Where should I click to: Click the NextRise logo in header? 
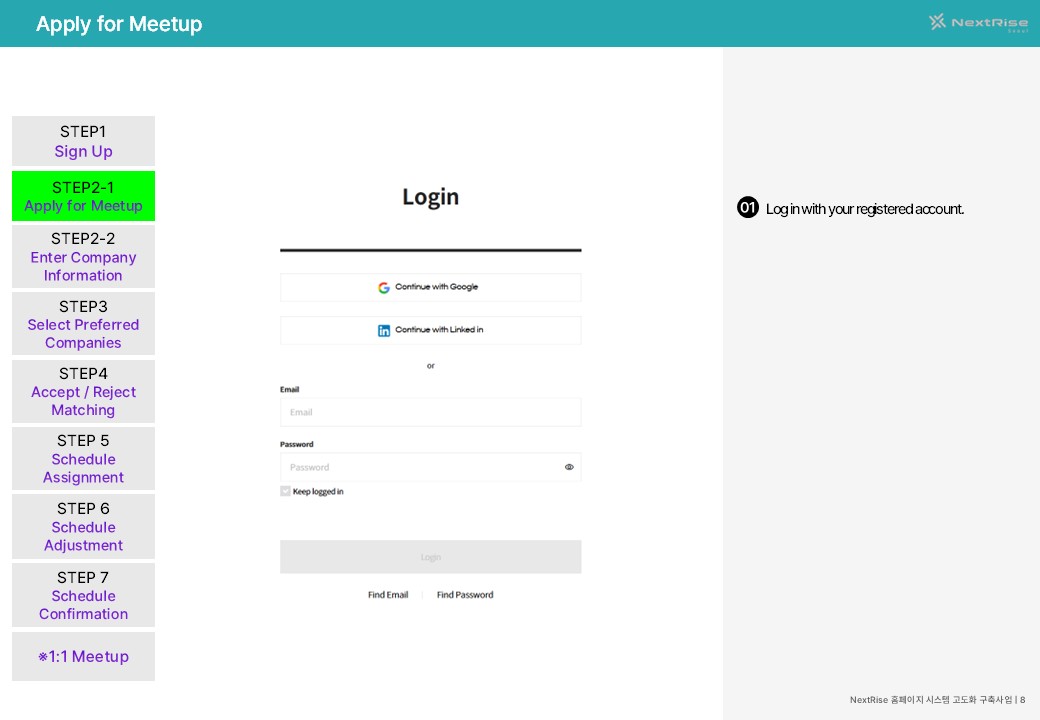click(978, 23)
